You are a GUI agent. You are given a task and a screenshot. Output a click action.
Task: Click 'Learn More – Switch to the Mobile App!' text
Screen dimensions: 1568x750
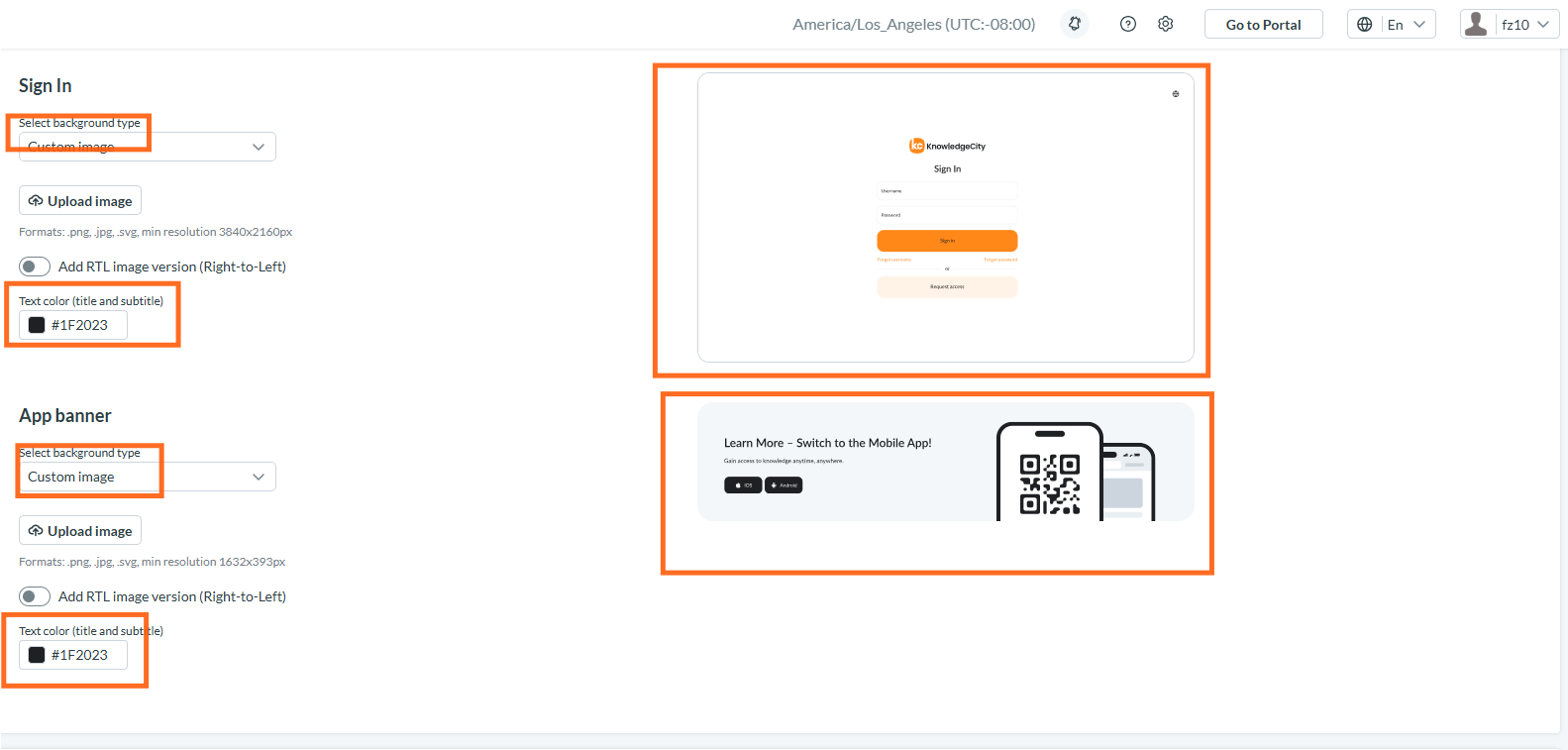828,443
